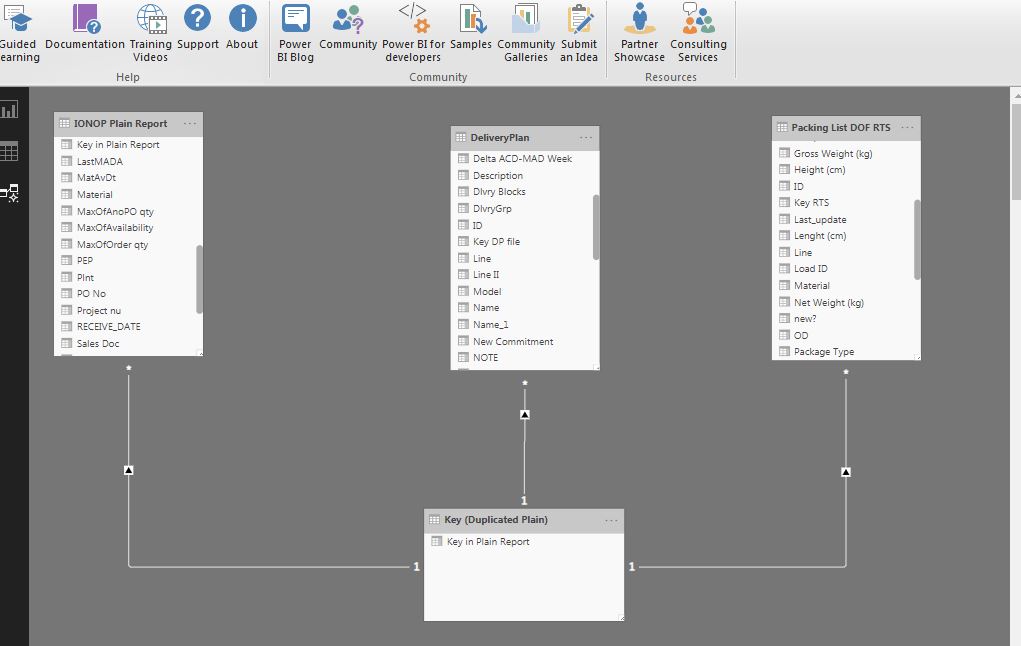Open Training Videos
Image resolution: width=1021 pixels, height=646 pixels.
[150, 33]
